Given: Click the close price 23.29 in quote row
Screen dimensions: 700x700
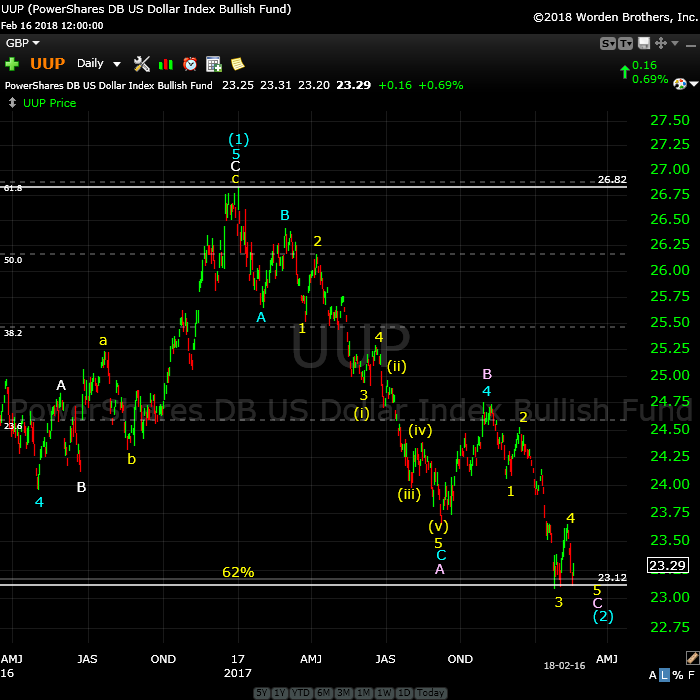Looking at the screenshot, I should (x=353, y=85).
